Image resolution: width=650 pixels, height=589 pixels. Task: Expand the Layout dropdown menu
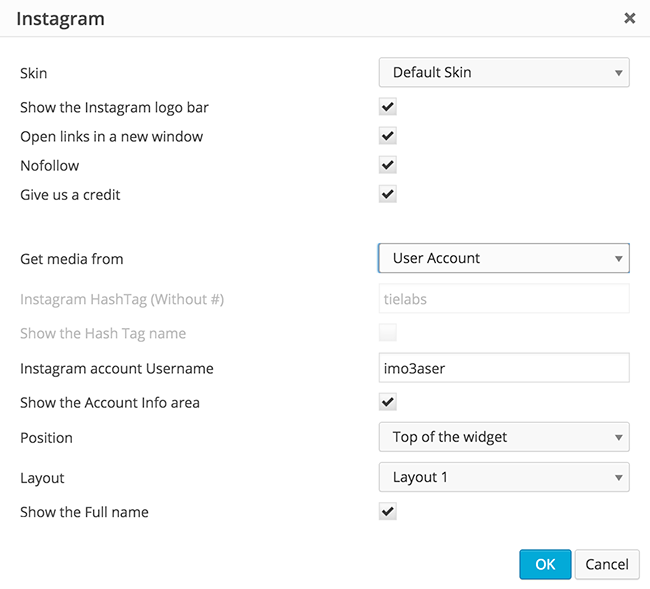(x=503, y=477)
